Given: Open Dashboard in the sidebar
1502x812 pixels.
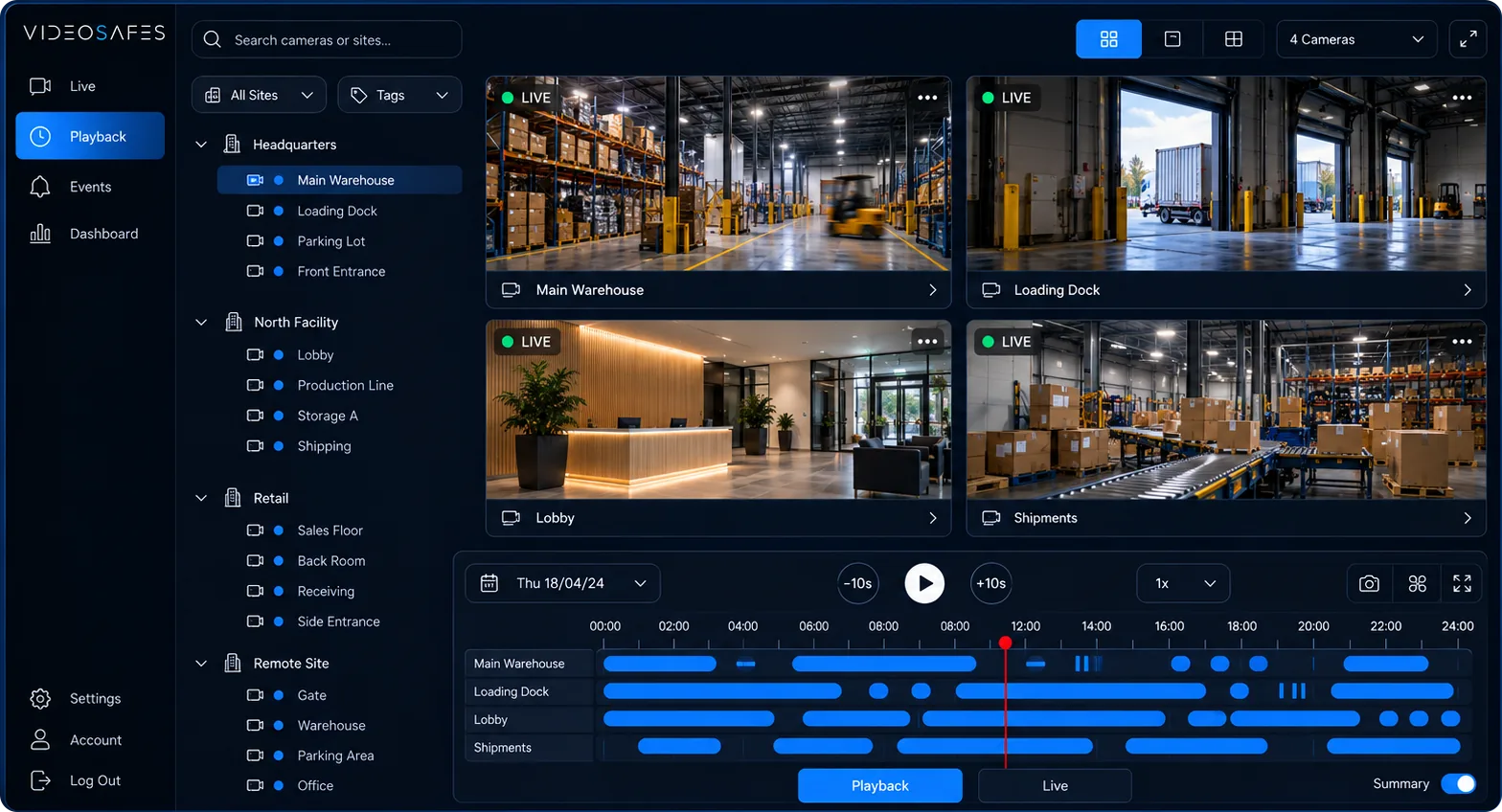Looking at the screenshot, I should tap(90, 233).
